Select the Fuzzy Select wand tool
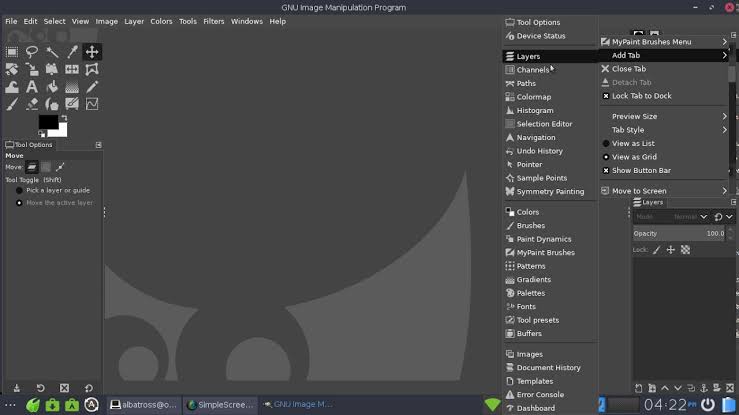Viewport: 739px width, 415px height. 52,52
